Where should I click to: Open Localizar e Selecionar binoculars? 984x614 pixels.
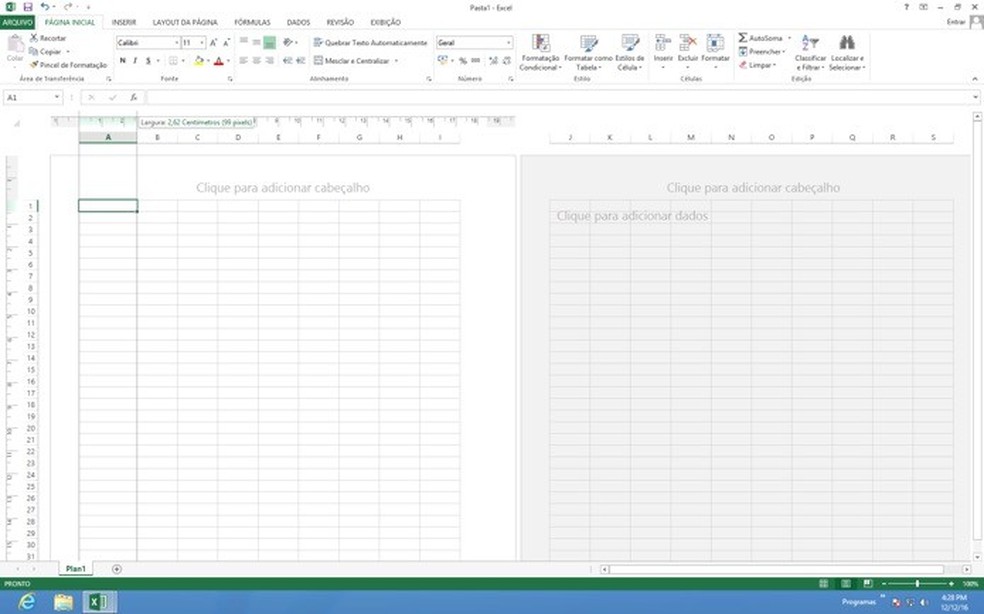[847, 53]
